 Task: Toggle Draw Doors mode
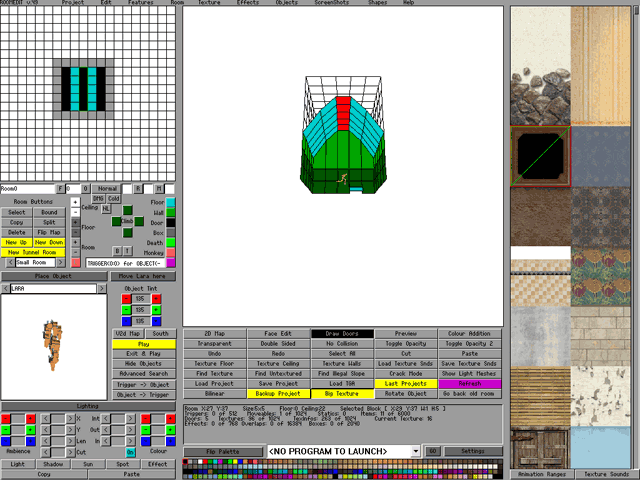(x=342, y=333)
